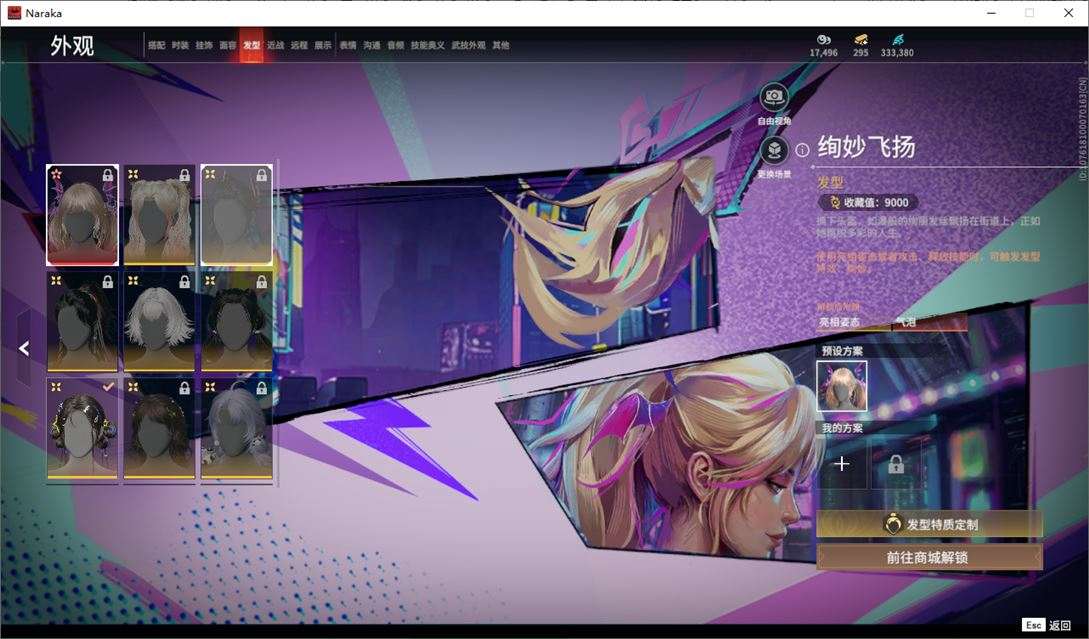Image resolution: width=1089 pixels, height=639 pixels.
Task: Select the highlighted blonde hairstyle card
Action: pos(82,215)
